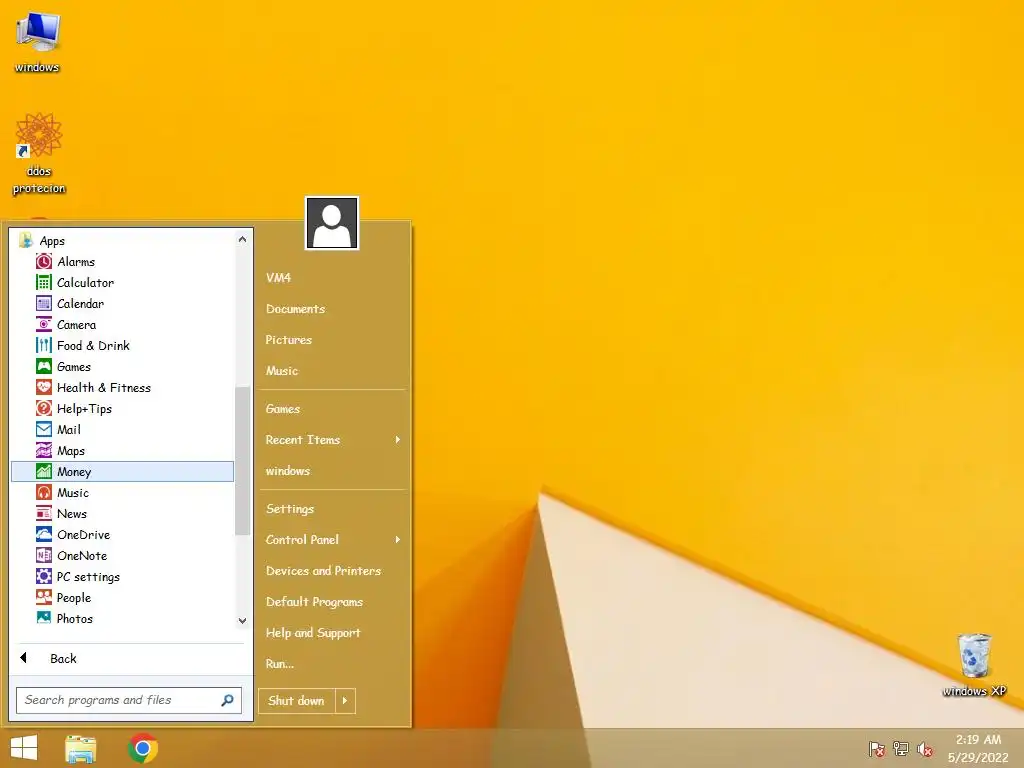Open Help and Support

point(313,633)
